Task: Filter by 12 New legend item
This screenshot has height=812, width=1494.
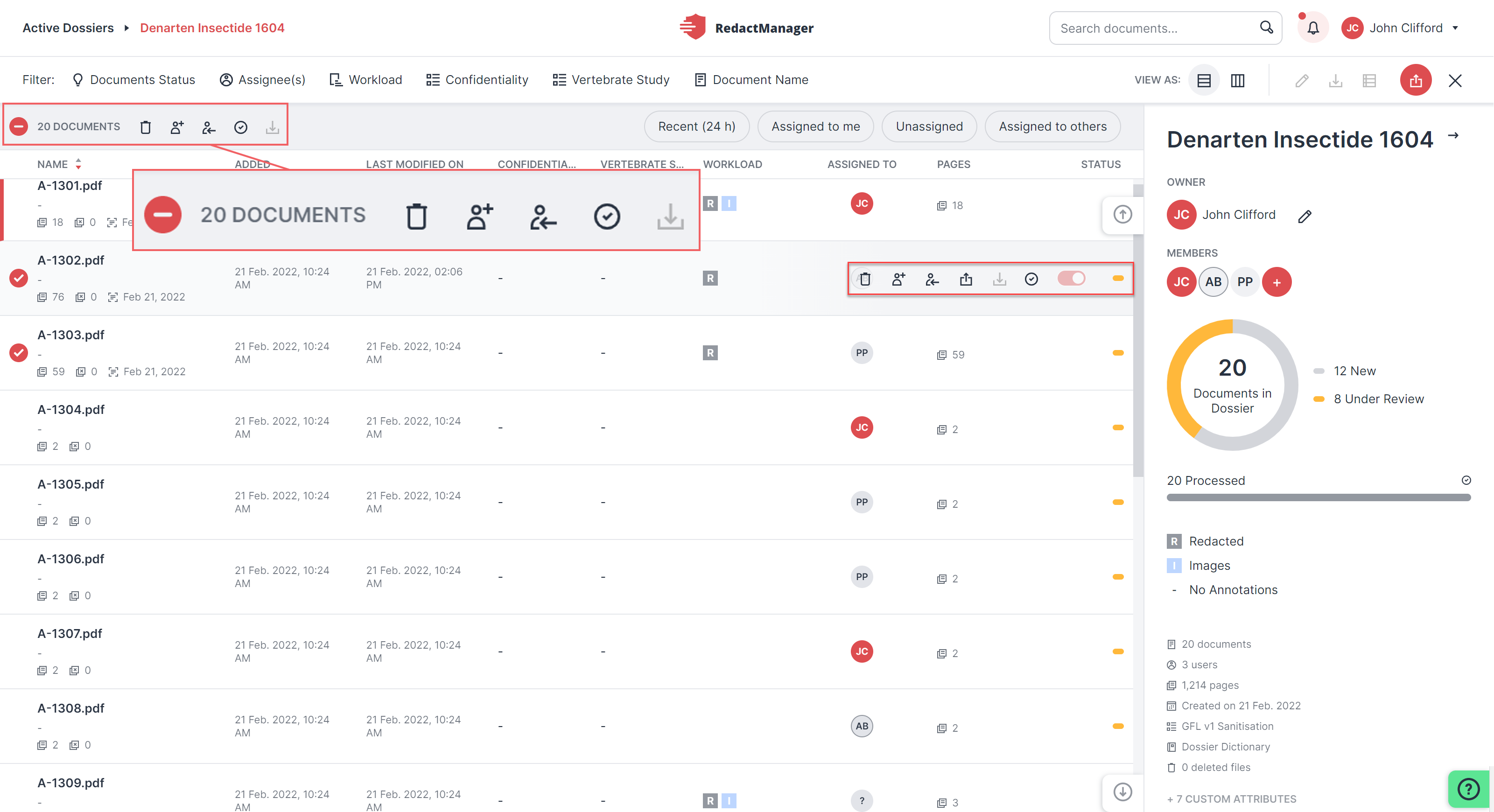Action: coord(1344,371)
